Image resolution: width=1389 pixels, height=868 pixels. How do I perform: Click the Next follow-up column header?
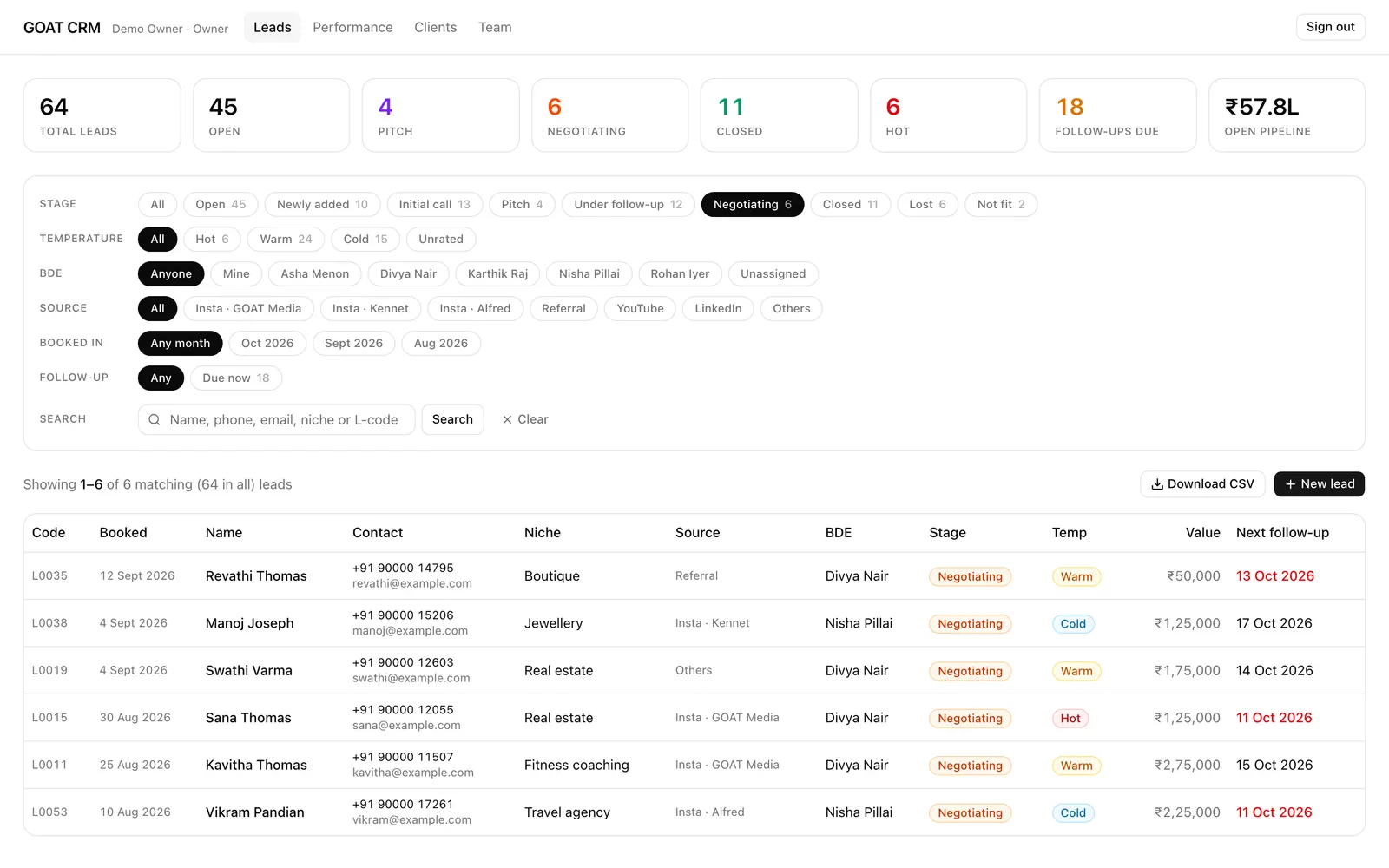(x=1282, y=533)
